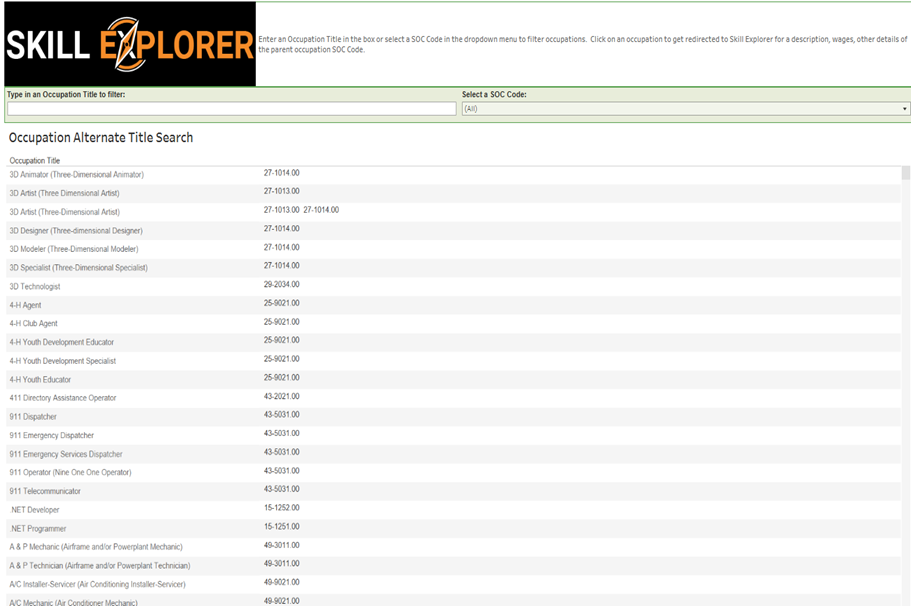
Task: Open the Select a SOC Code dropdown
Action: 686,109
